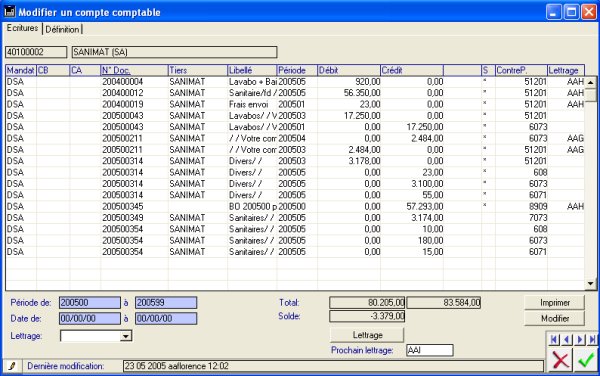This screenshot has height=376, width=600.
Task: Click the total debit value 80.205,00
Action: (367, 303)
